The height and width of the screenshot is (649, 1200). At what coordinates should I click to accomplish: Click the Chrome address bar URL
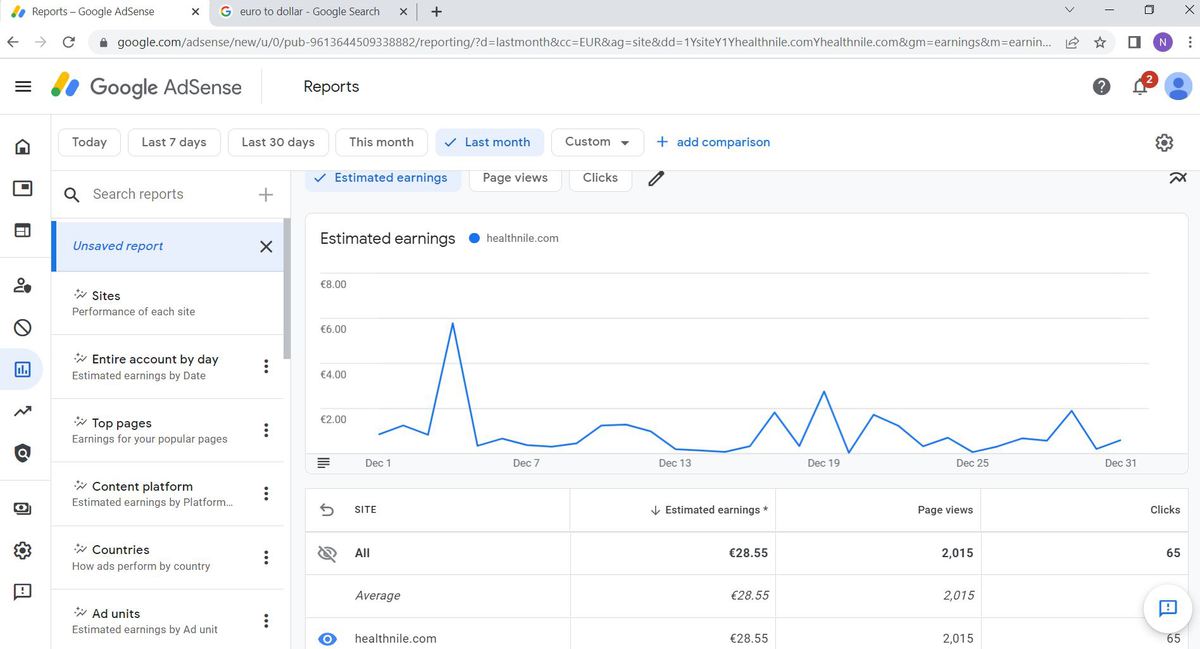[x=584, y=42]
